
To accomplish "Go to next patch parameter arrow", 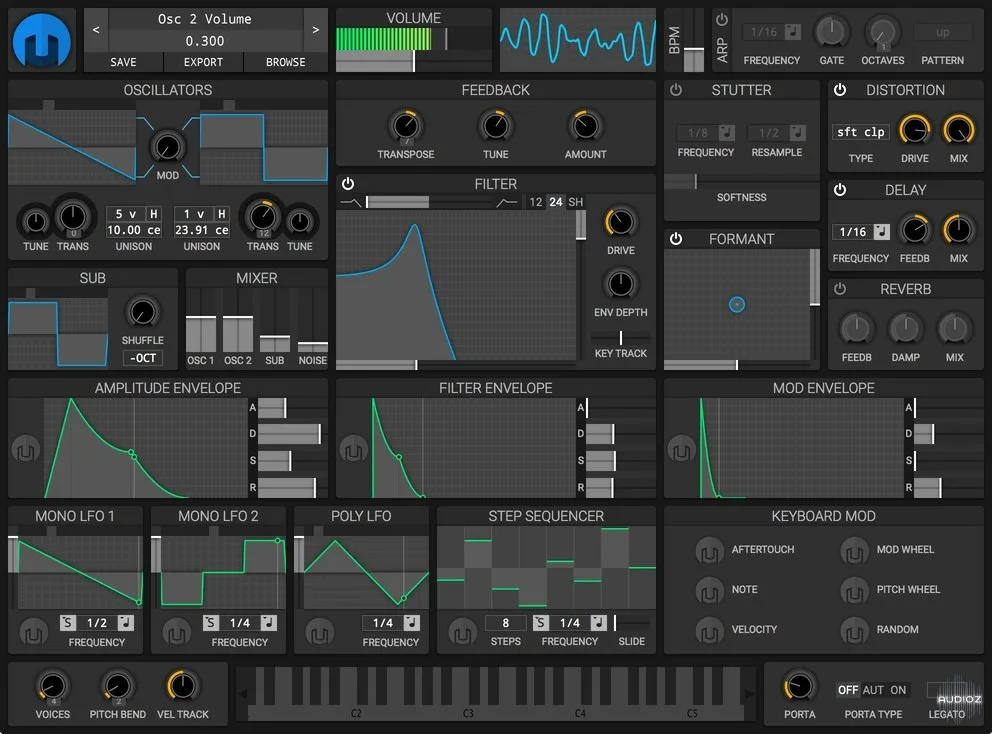I will (316, 30).
